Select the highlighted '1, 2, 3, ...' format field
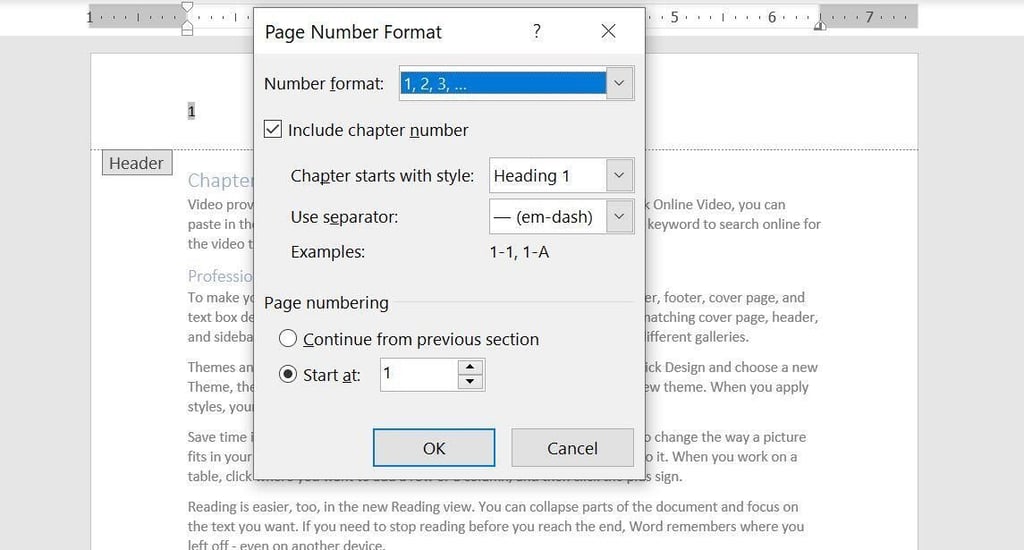 pyautogui.click(x=502, y=84)
